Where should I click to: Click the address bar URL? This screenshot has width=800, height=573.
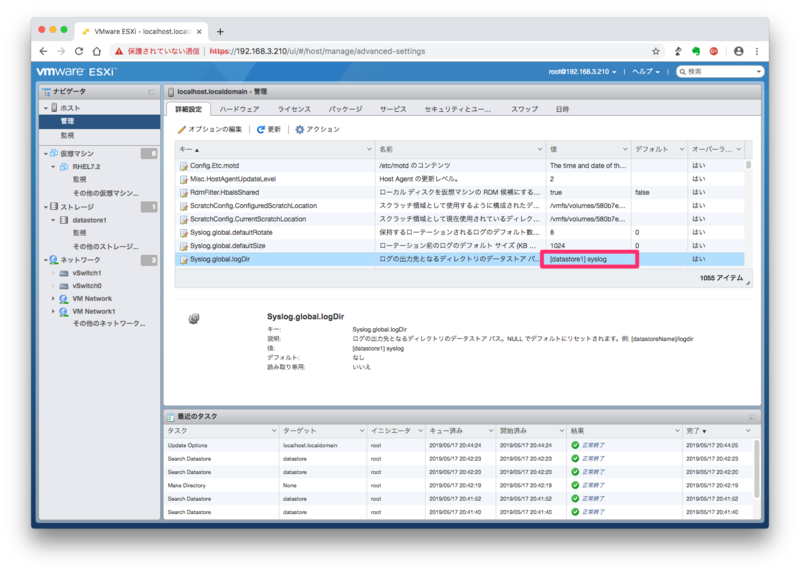tap(317, 51)
